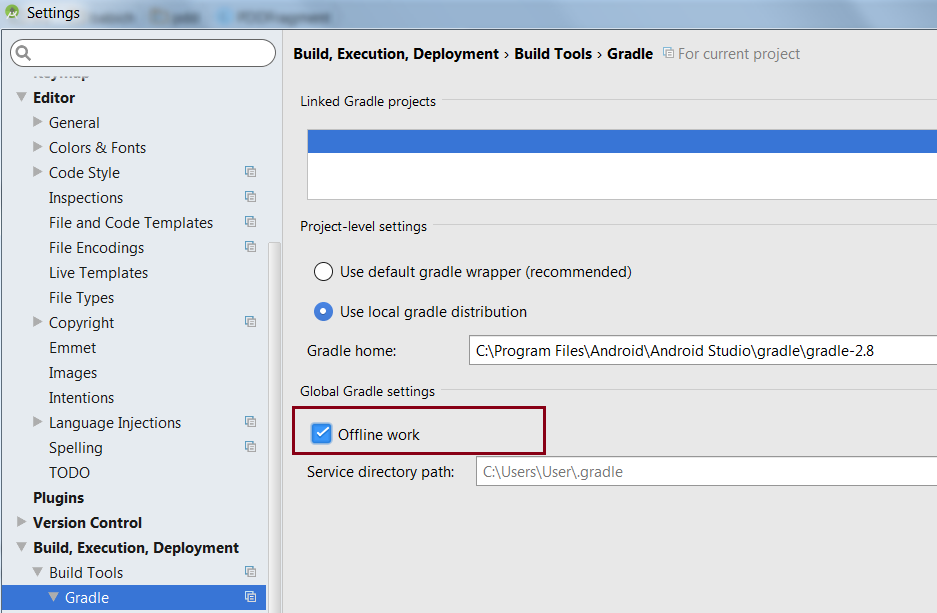
Task: Click the project icon beside Language Injections
Action: click(x=250, y=422)
